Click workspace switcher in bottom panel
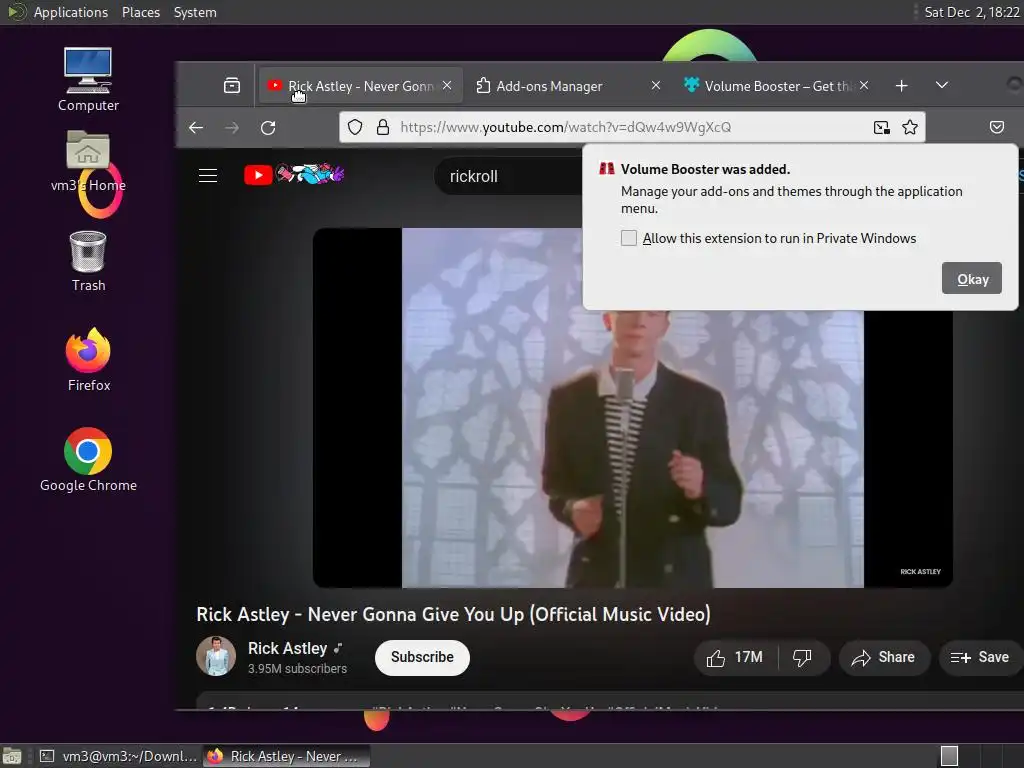Image resolution: width=1024 pixels, height=768 pixels. tap(949, 756)
